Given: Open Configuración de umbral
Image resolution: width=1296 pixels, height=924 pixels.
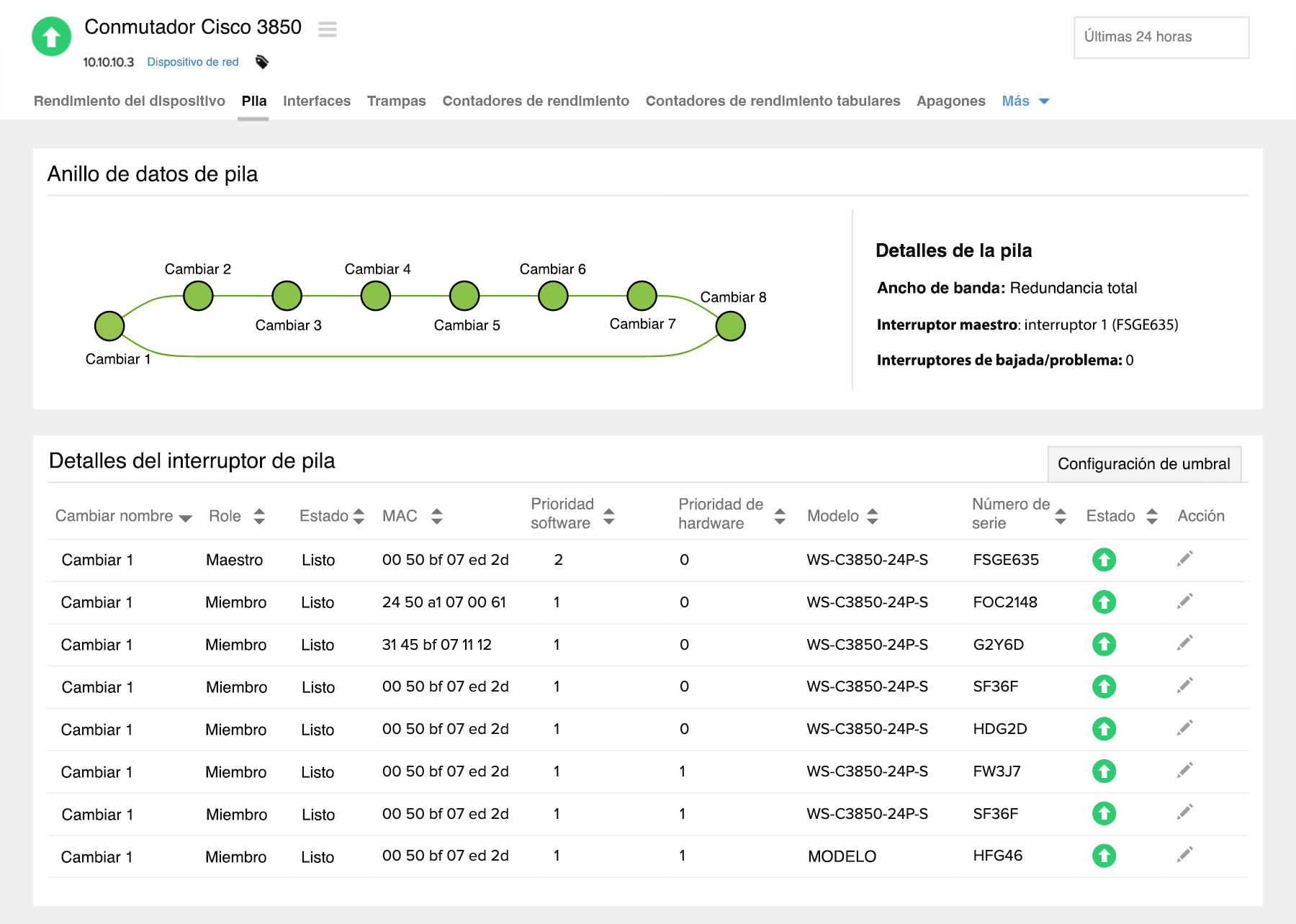Looking at the screenshot, I should pos(1145,464).
